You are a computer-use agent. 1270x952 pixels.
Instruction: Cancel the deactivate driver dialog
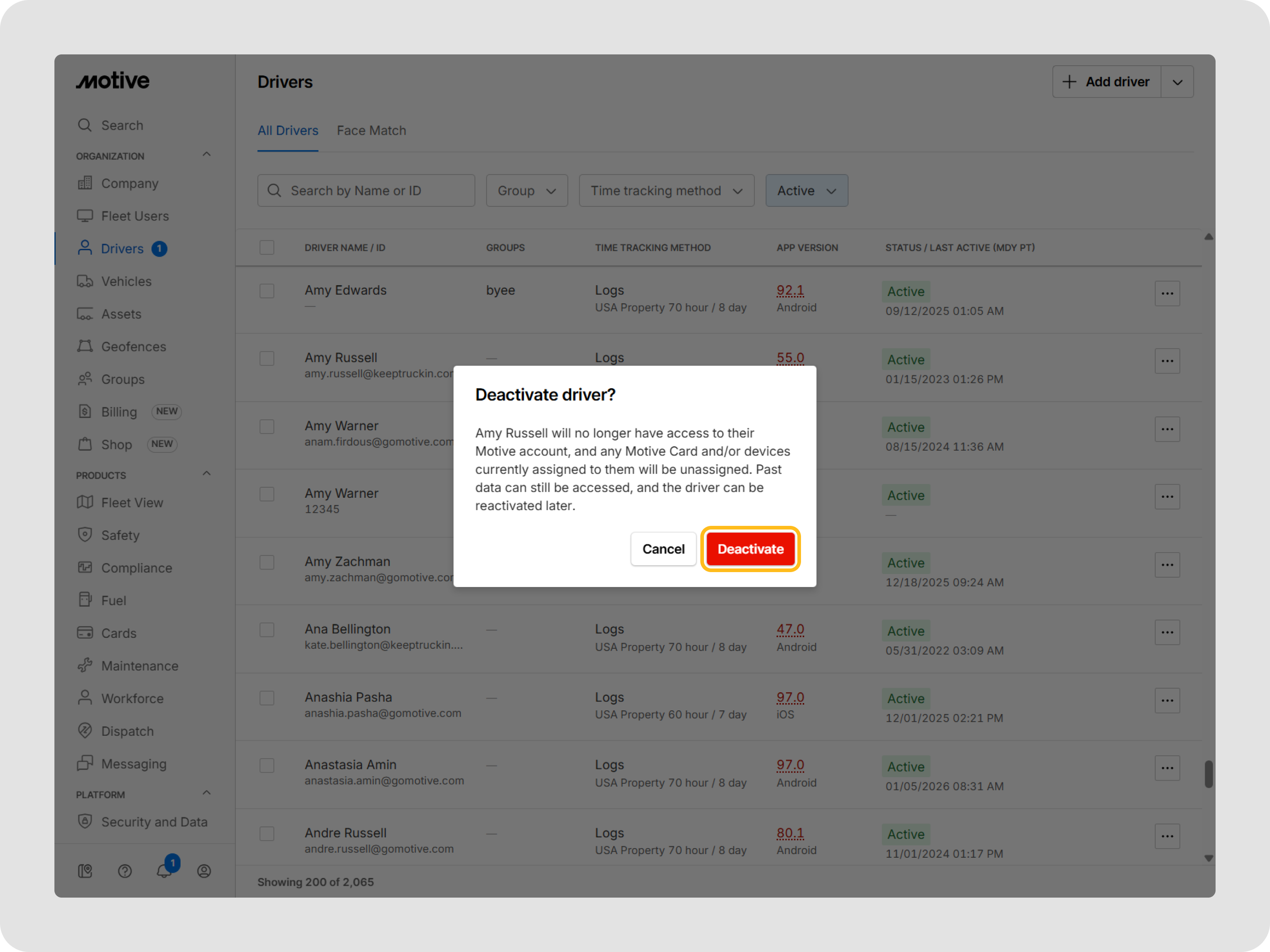click(663, 549)
